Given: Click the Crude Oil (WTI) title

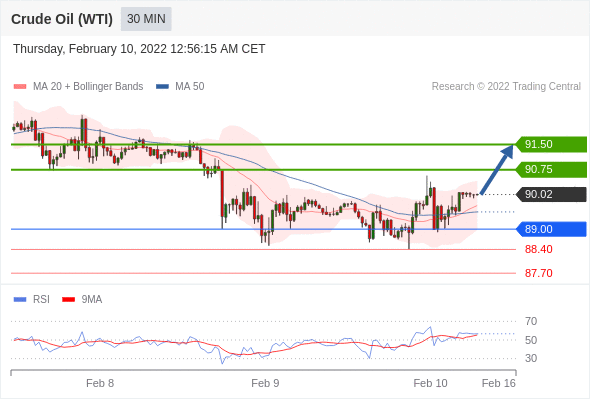Looking at the screenshot, I should click(x=62, y=19).
